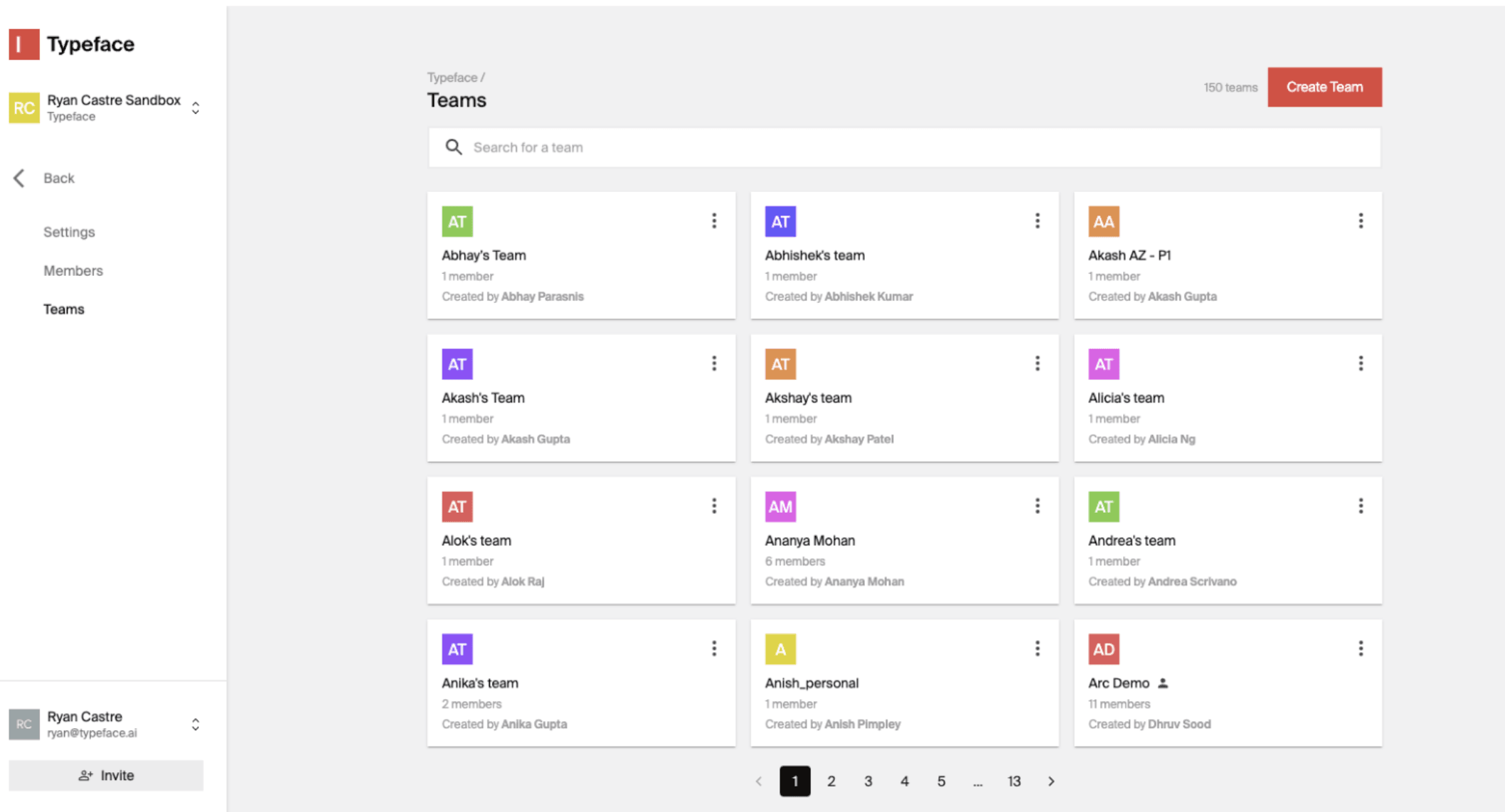Click the person icon beside Arc Demo
This screenshot has width=1505, height=812.
1163,683
